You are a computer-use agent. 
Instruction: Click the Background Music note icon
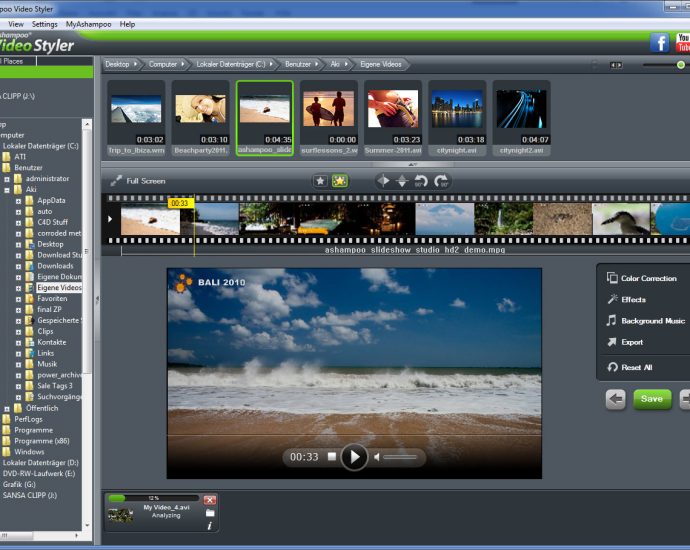coord(611,320)
